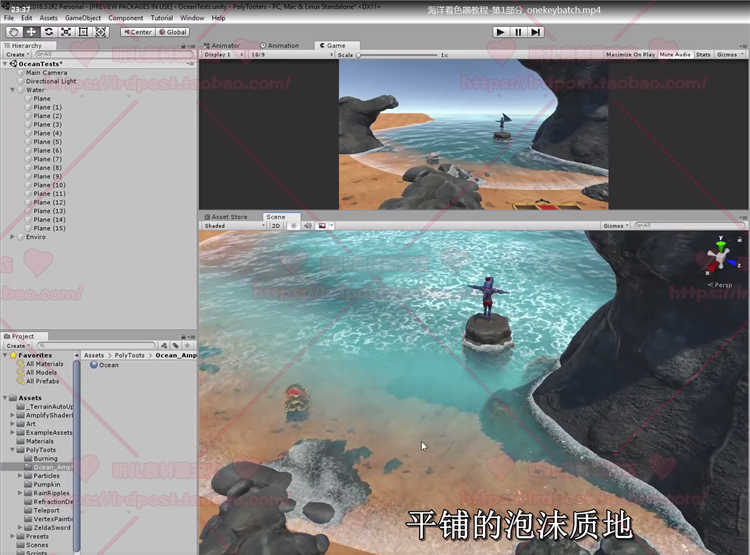Adjust the Game view Scale slider
750x555 pixels.
click(397, 55)
